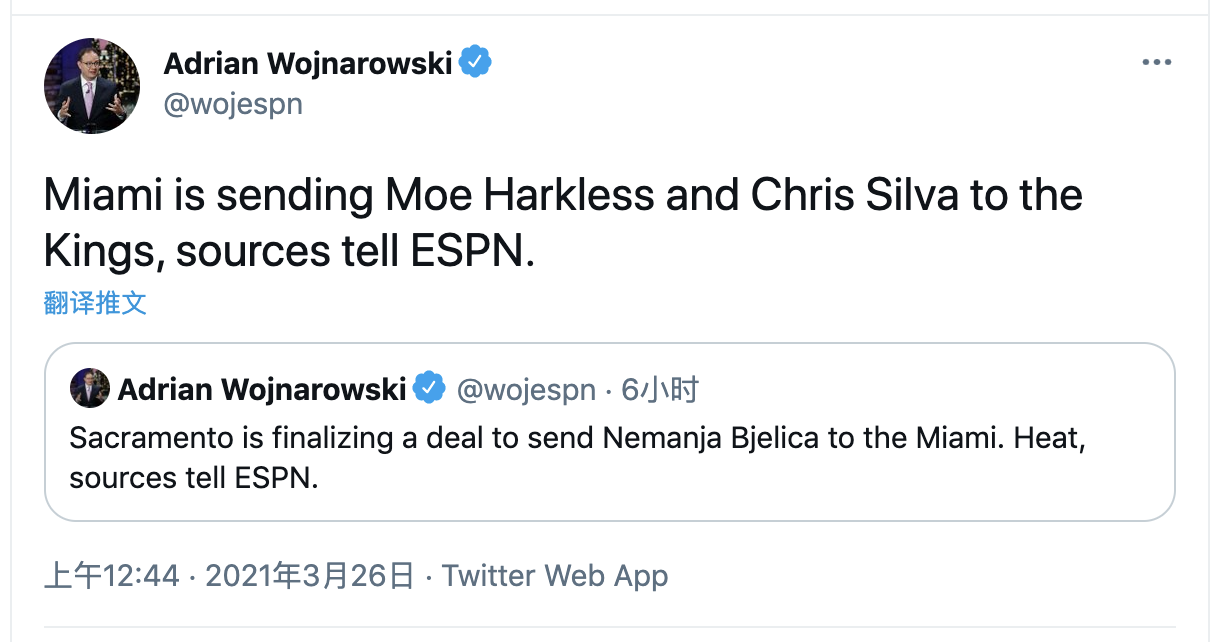
Task: Open the 上午12:44 tweet time link
Action: [112, 576]
